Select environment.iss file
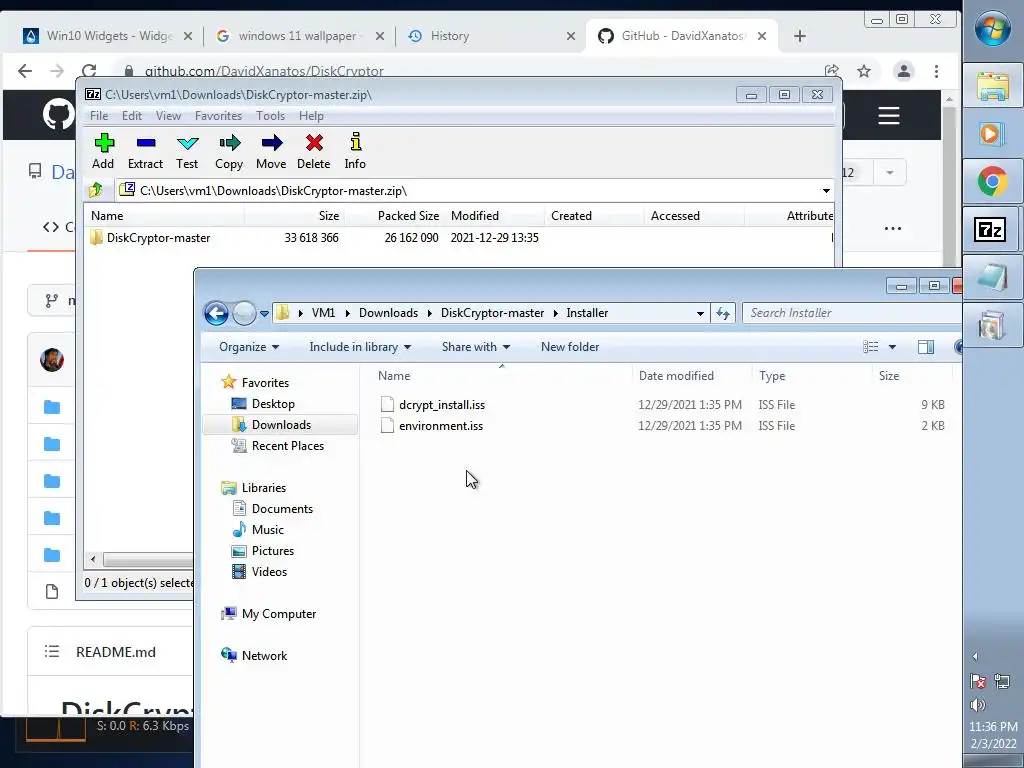Viewport: 1024px width, 768px height. click(441, 426)
